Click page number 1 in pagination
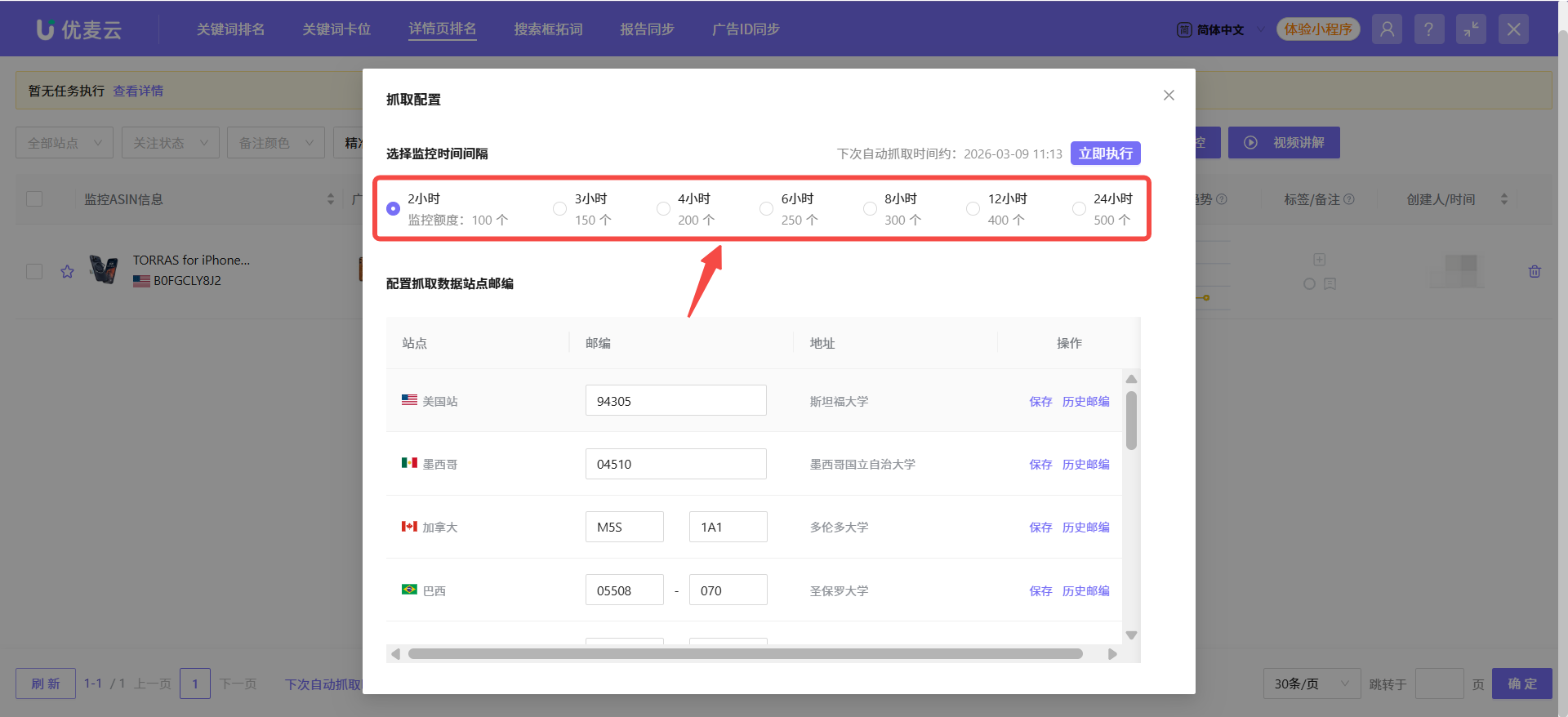This screenshot has width=1568, height=717. [x=195, y=684]
